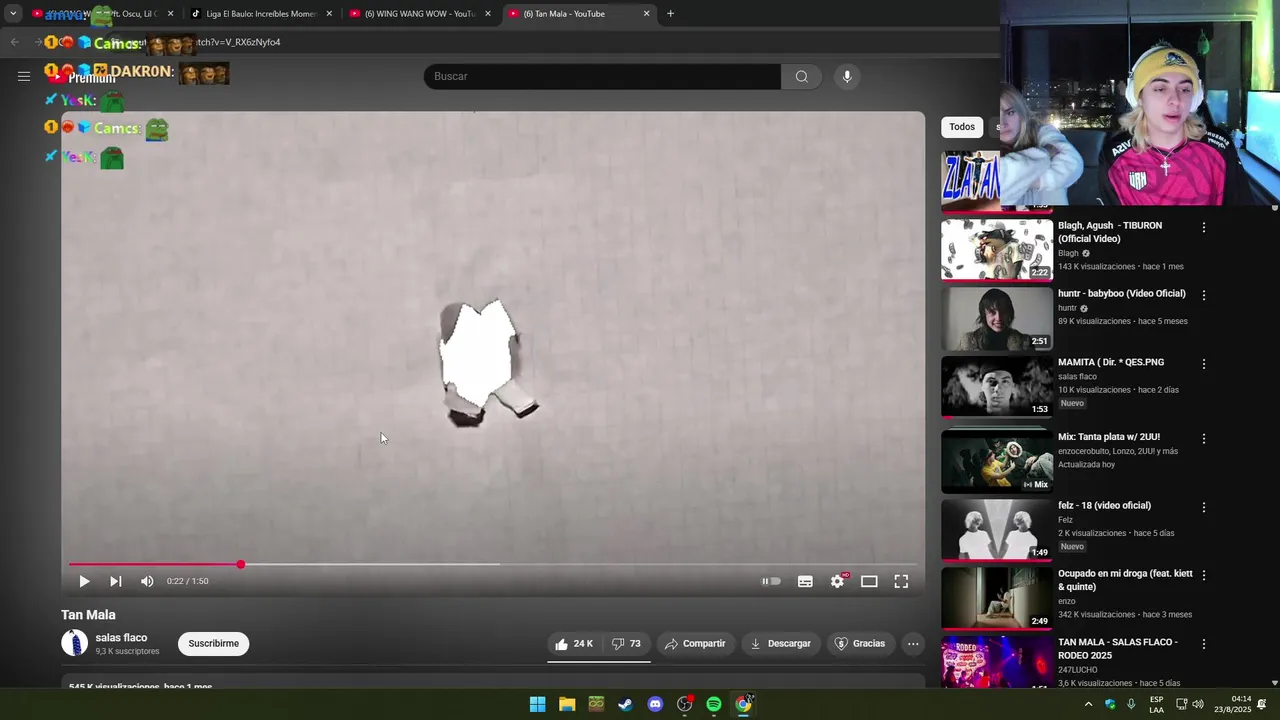Open Ocupado en mi droga video title
The image size is (1280, 720).
click(x=1125, y=580)
